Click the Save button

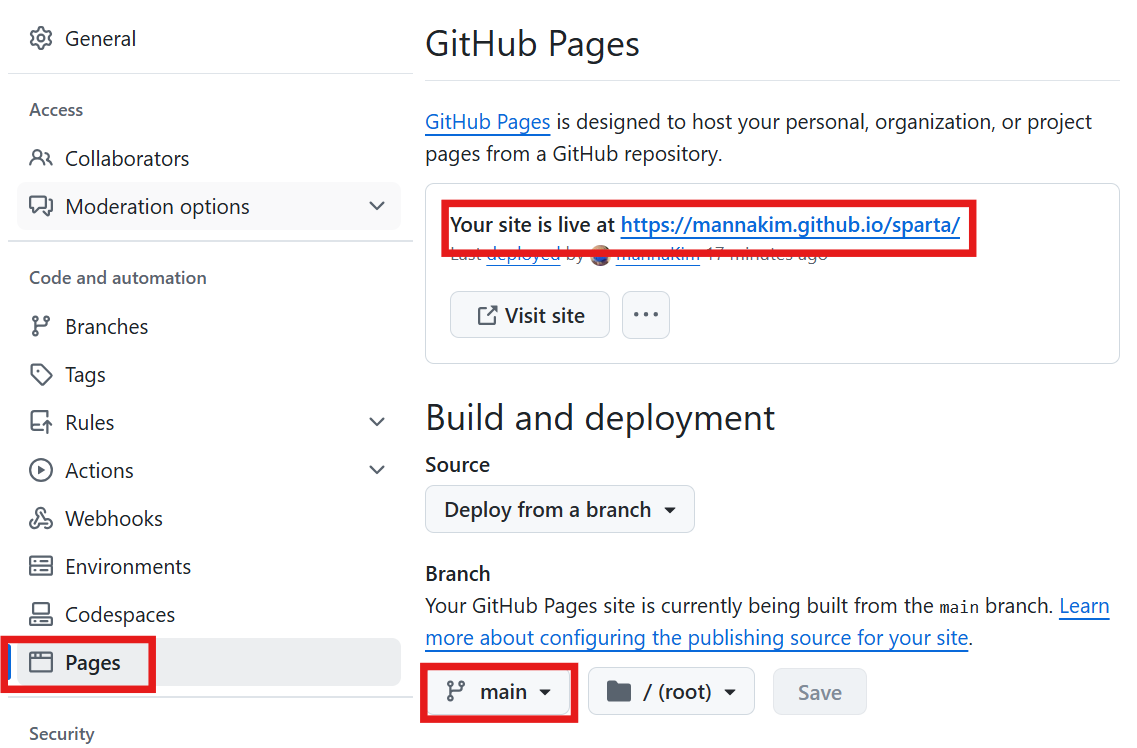click(819, 691)
